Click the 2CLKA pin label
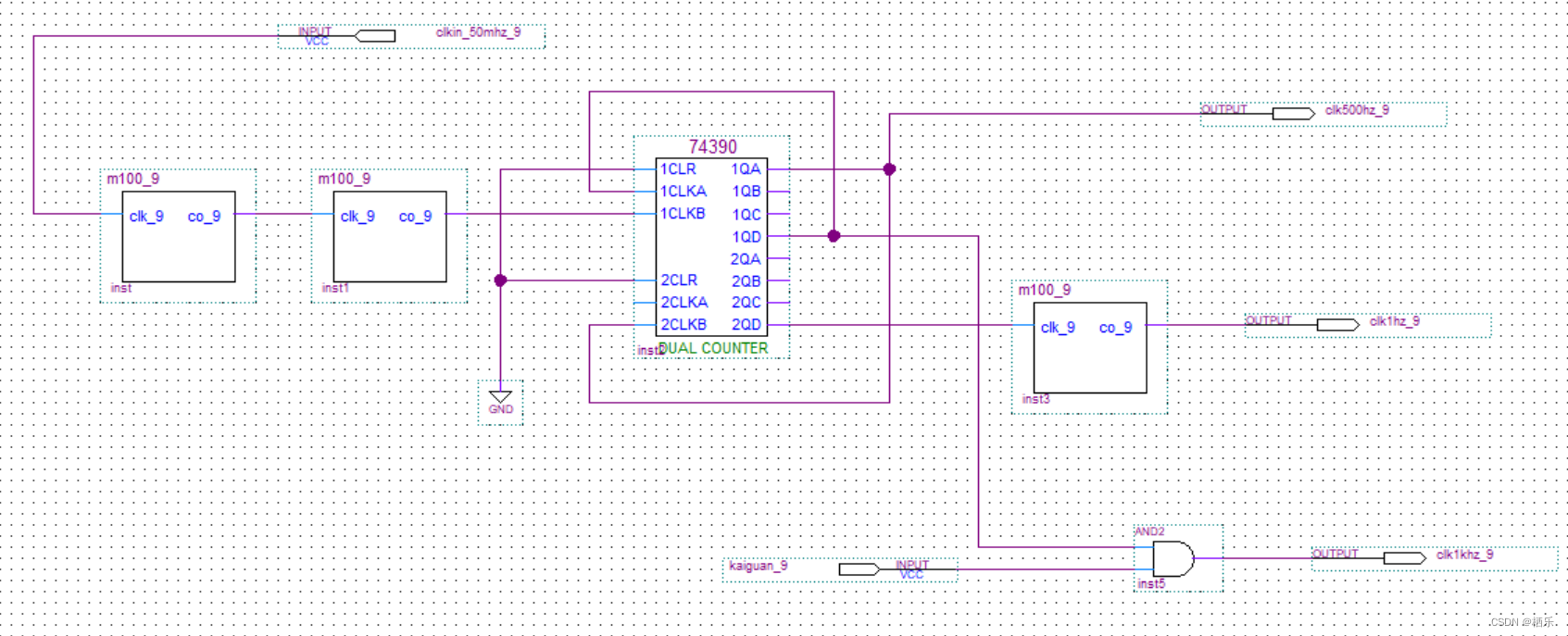1568x636 pixels. pyautogui.click(x=684, y=303)
